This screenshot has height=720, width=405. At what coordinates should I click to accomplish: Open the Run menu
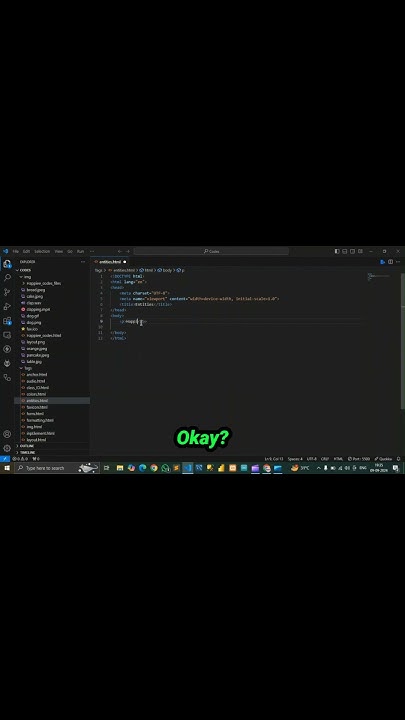click(x=80, y=251)
